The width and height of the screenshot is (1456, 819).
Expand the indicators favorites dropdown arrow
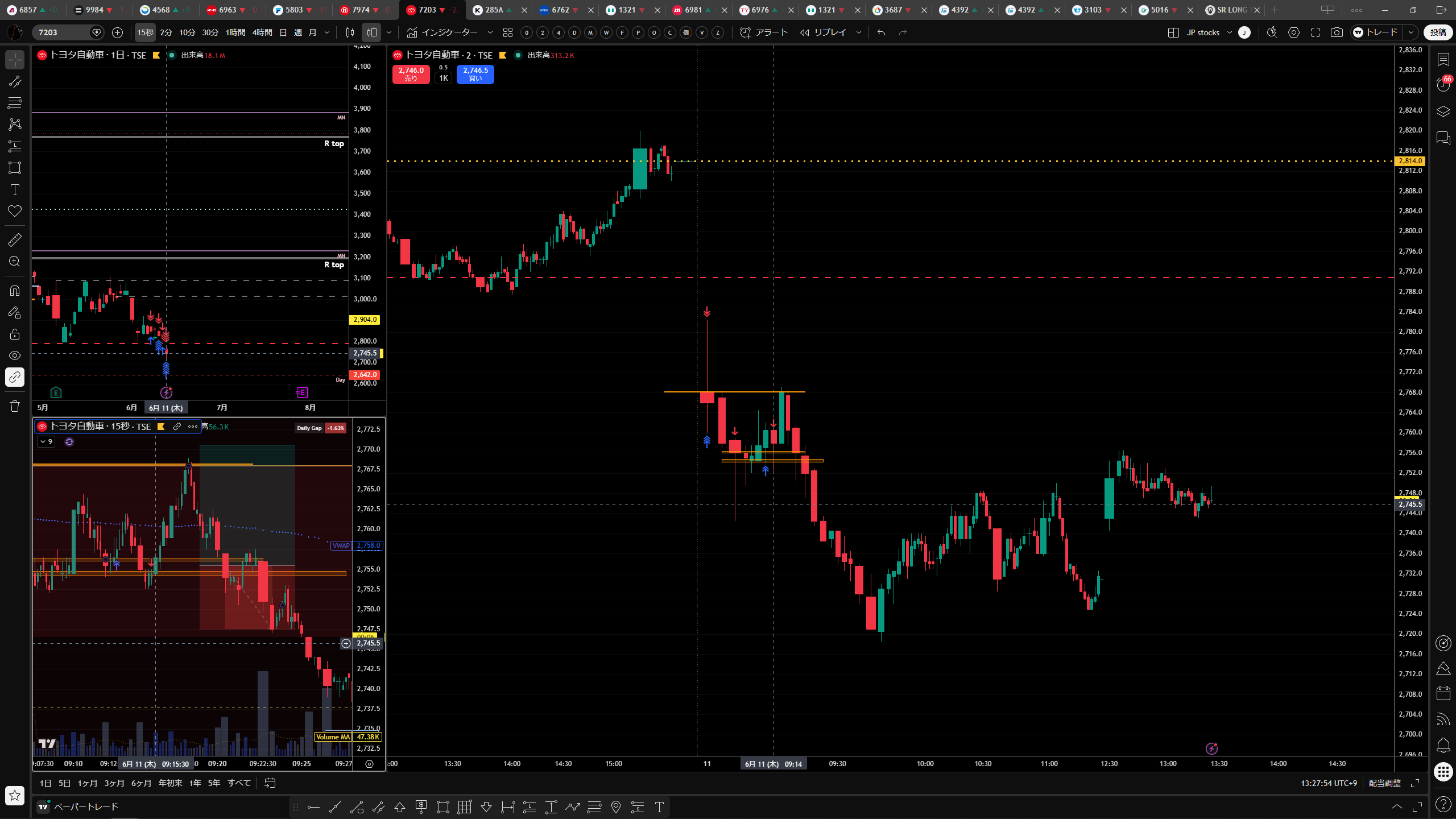pyautogui.click(x=490, y=32)
